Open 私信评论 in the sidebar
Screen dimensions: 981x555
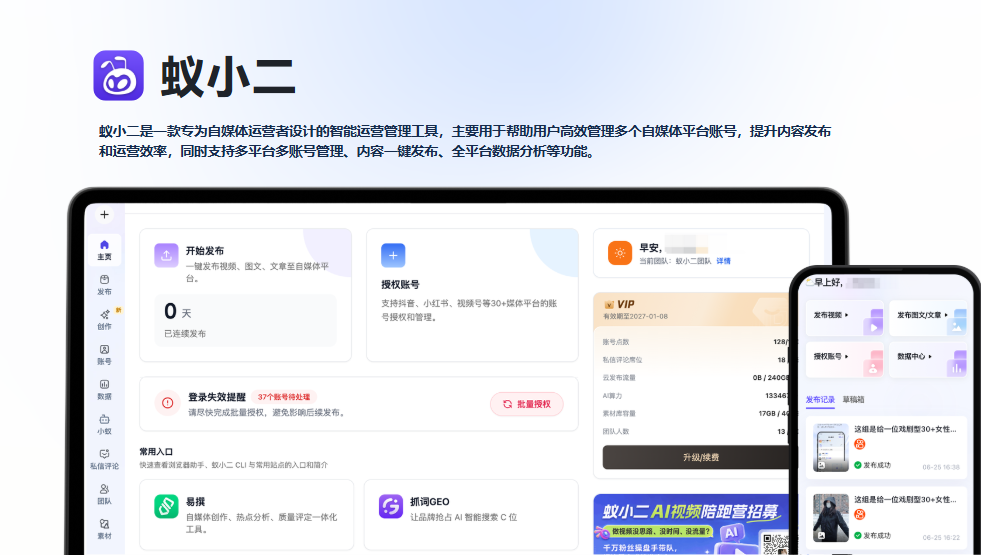pos(104,459)
